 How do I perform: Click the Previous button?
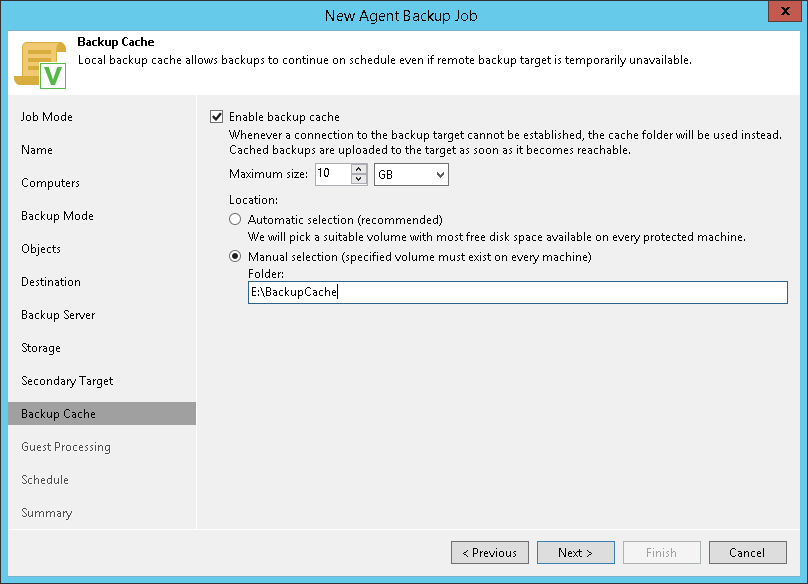pos(489,552)
